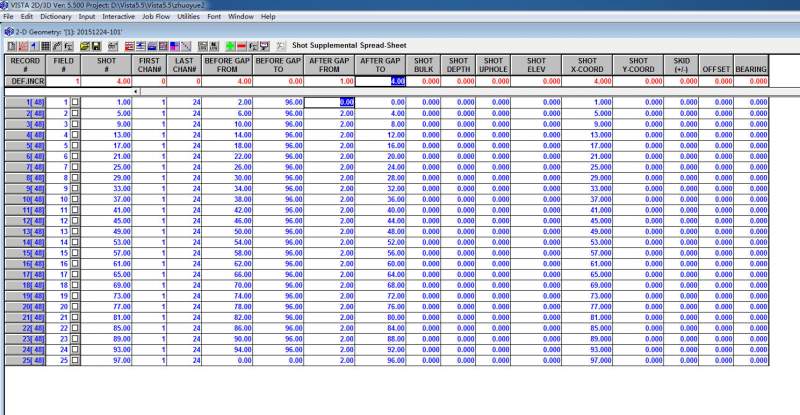
Task: Click the BEARING column header
Action: click(x=751, y=65)
